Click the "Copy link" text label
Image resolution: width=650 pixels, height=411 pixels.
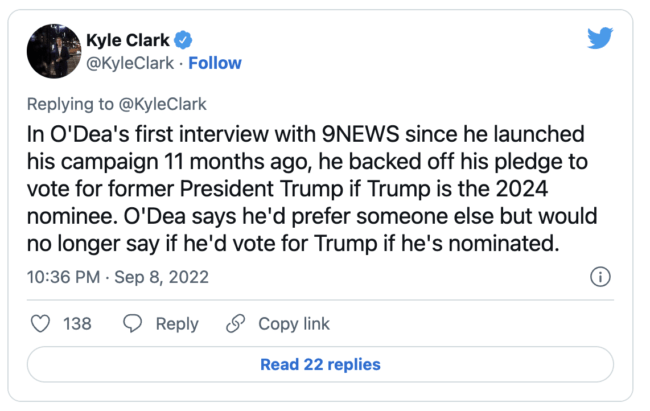tap(294, 324)
